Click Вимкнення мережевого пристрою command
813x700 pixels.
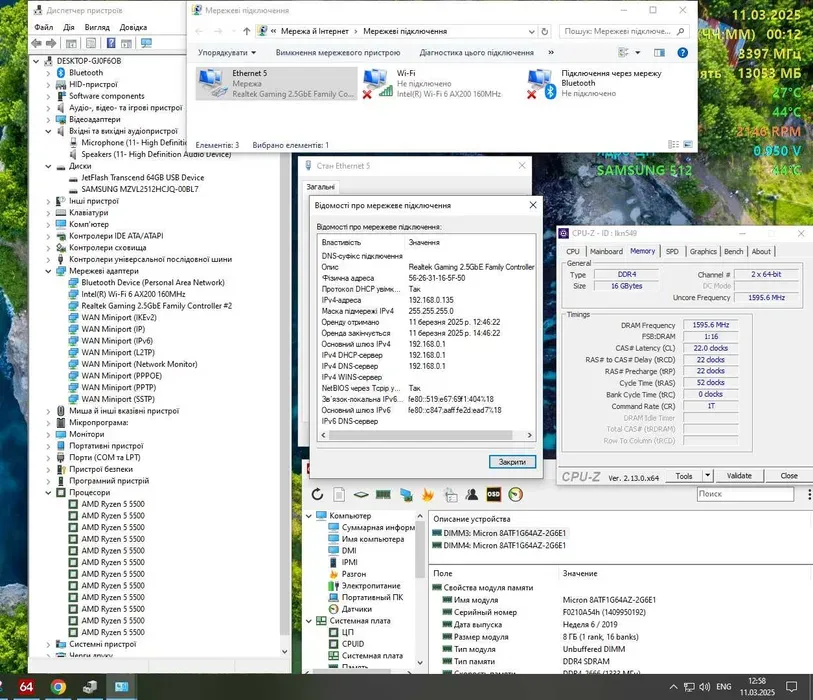[x=338, y=52]
